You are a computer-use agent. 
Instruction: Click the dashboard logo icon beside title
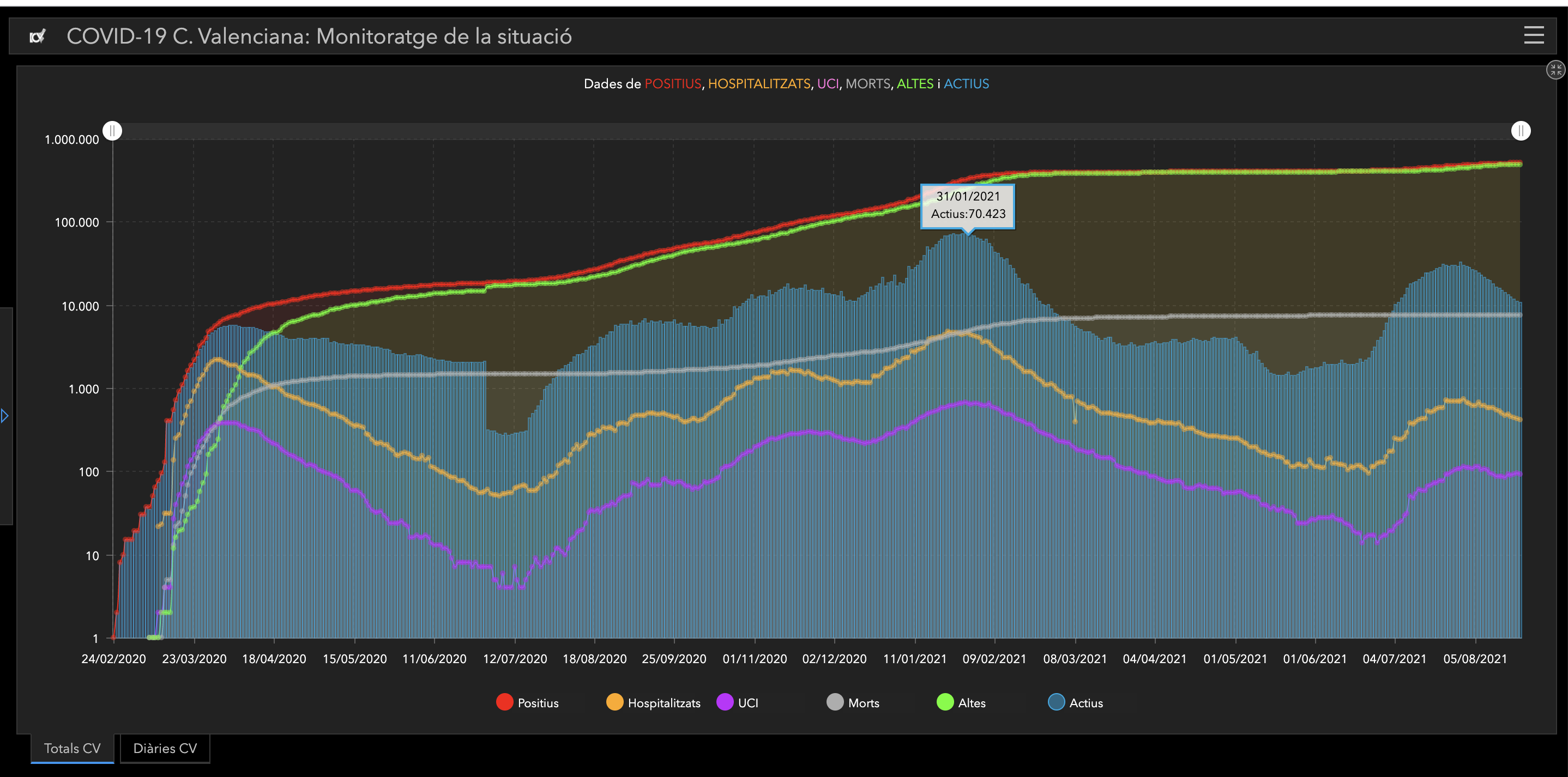[x=38, y=37]
